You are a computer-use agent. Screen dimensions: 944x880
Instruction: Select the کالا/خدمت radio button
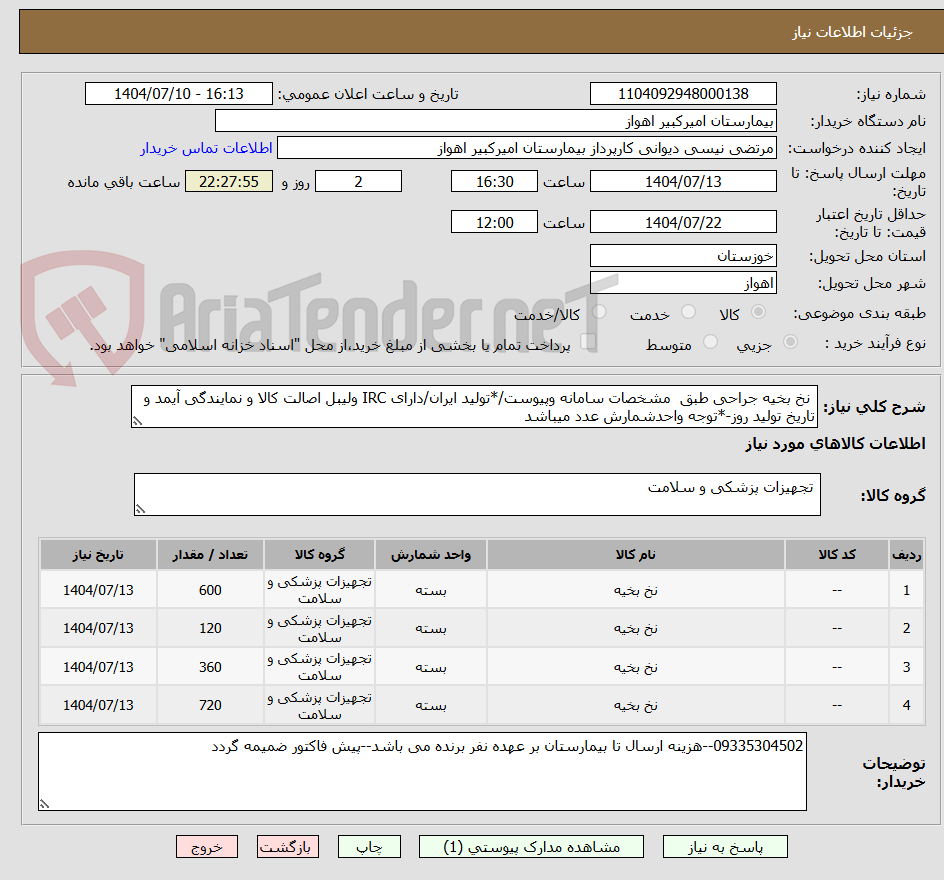599,311
